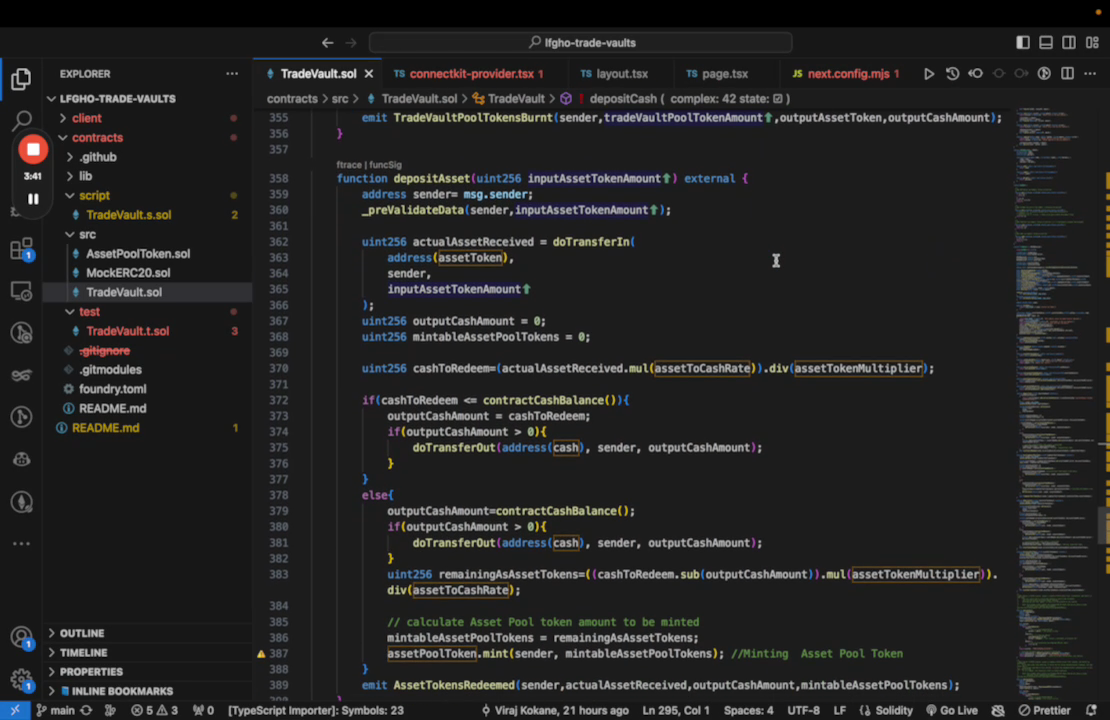Click the lfgho-trade-vaults command center search box
Viewport: 1110px width, 720px height.
[580, 42]
